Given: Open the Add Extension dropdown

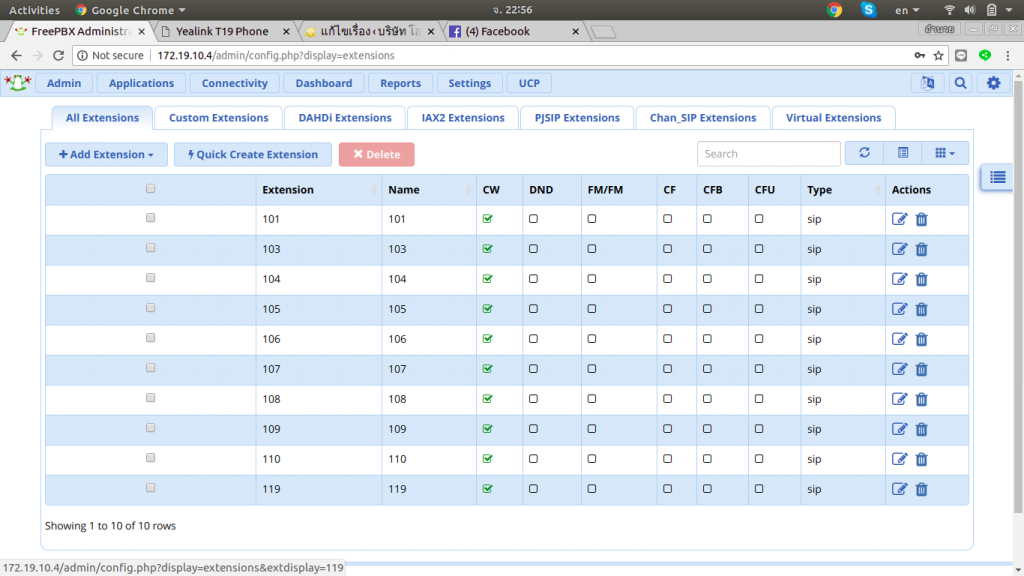Looking at the screenshot, I should click(x=106, y=154).
